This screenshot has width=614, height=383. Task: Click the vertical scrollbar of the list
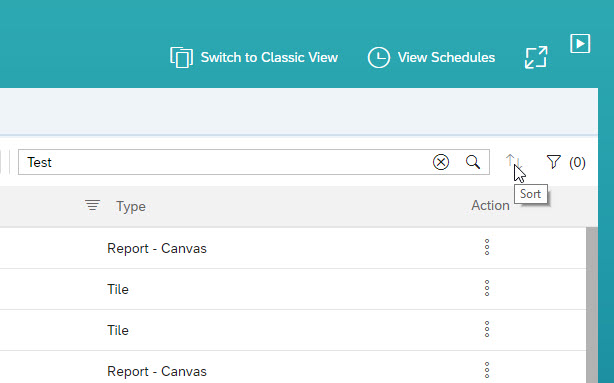[x=592, y=305]
